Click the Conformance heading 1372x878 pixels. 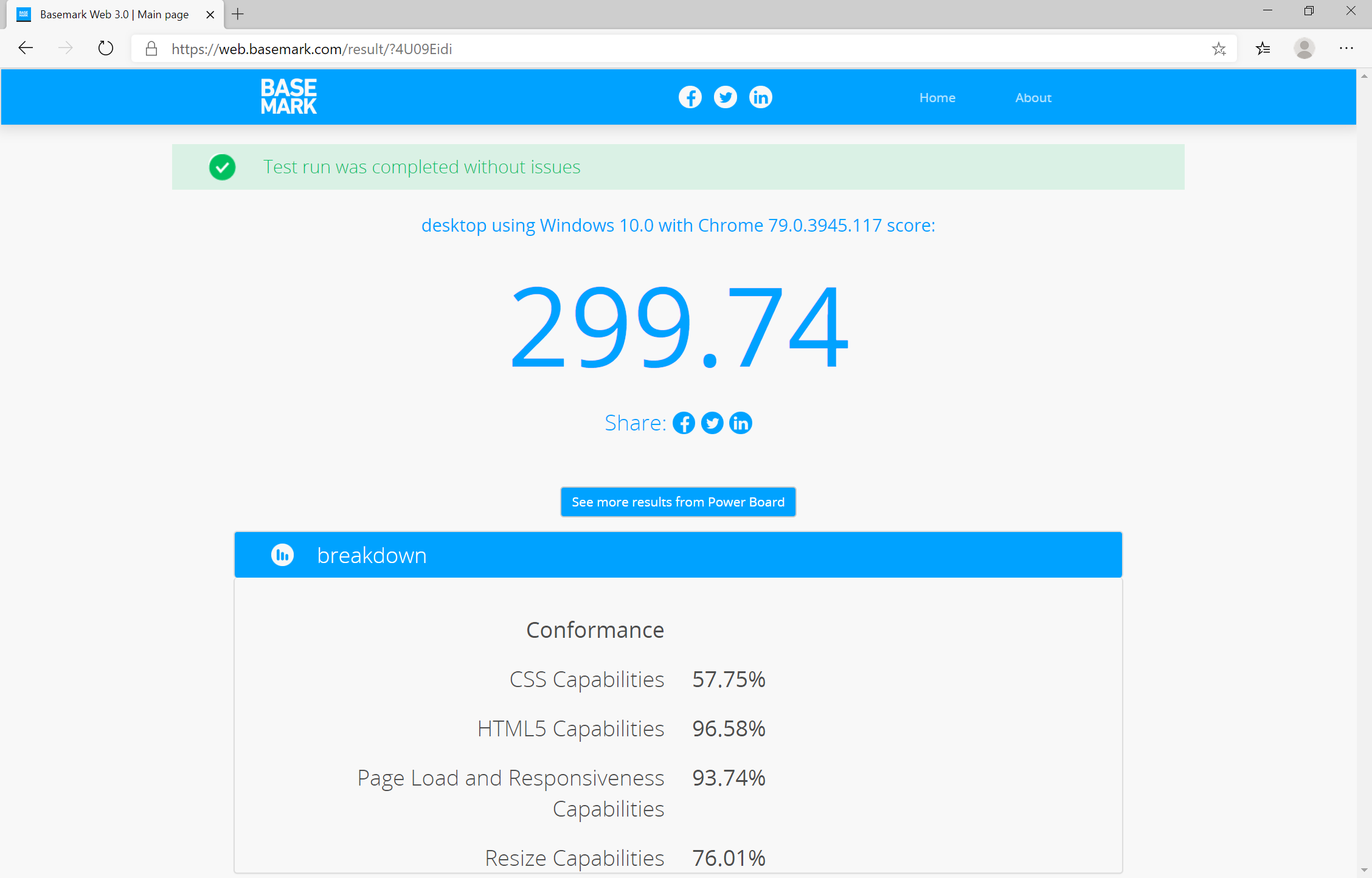point(595,630)
